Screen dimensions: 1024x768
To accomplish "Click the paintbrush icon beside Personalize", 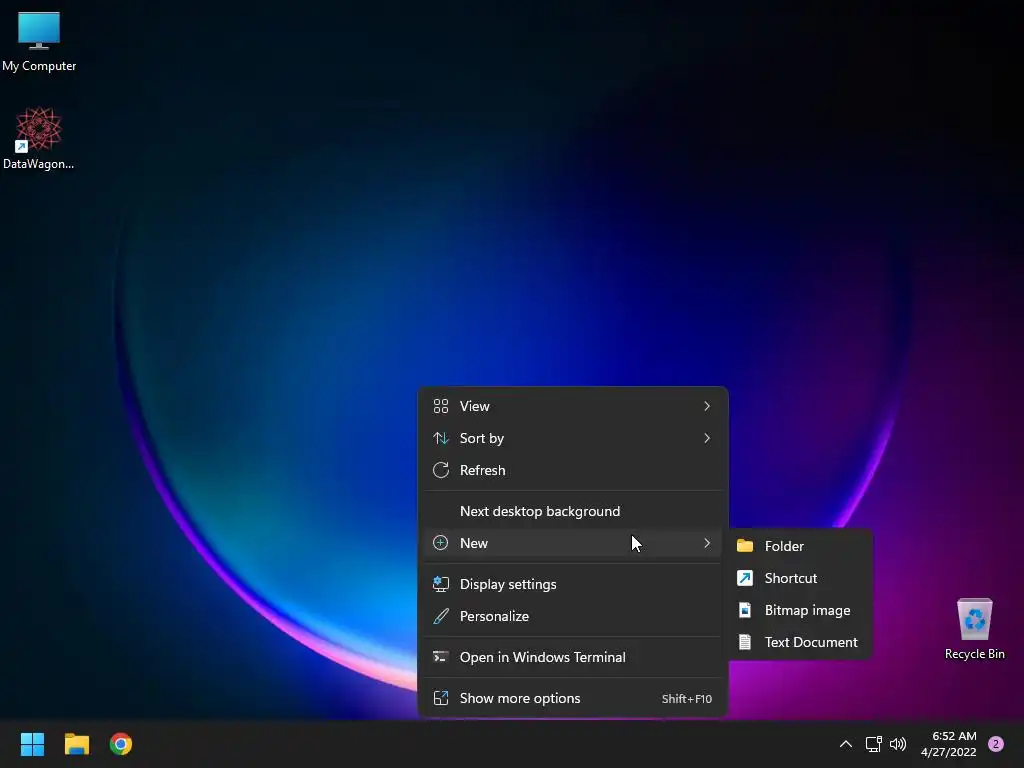I will coord(441,616).
